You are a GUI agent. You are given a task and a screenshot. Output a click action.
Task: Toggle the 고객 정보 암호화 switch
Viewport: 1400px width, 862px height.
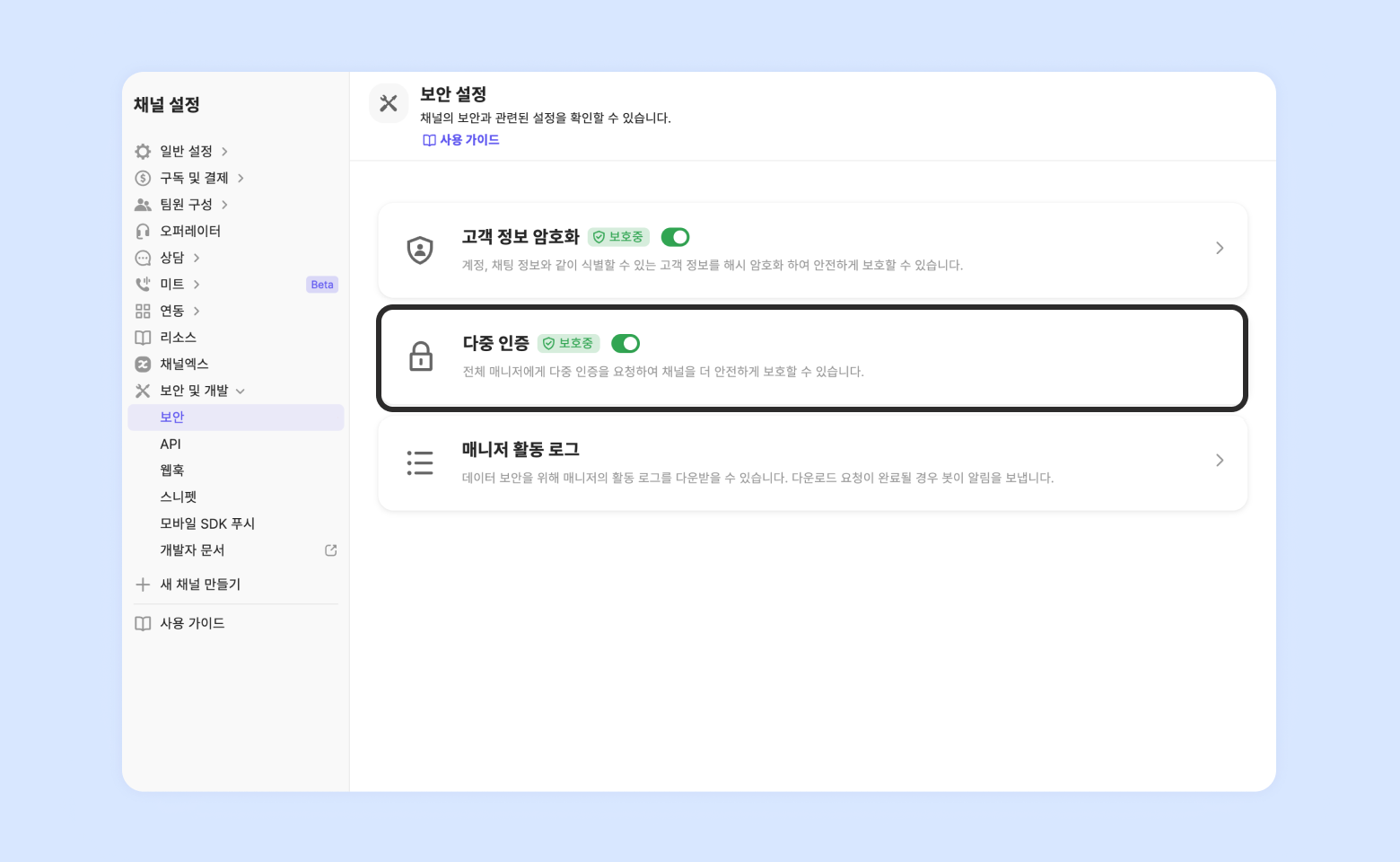coord(675,237)
